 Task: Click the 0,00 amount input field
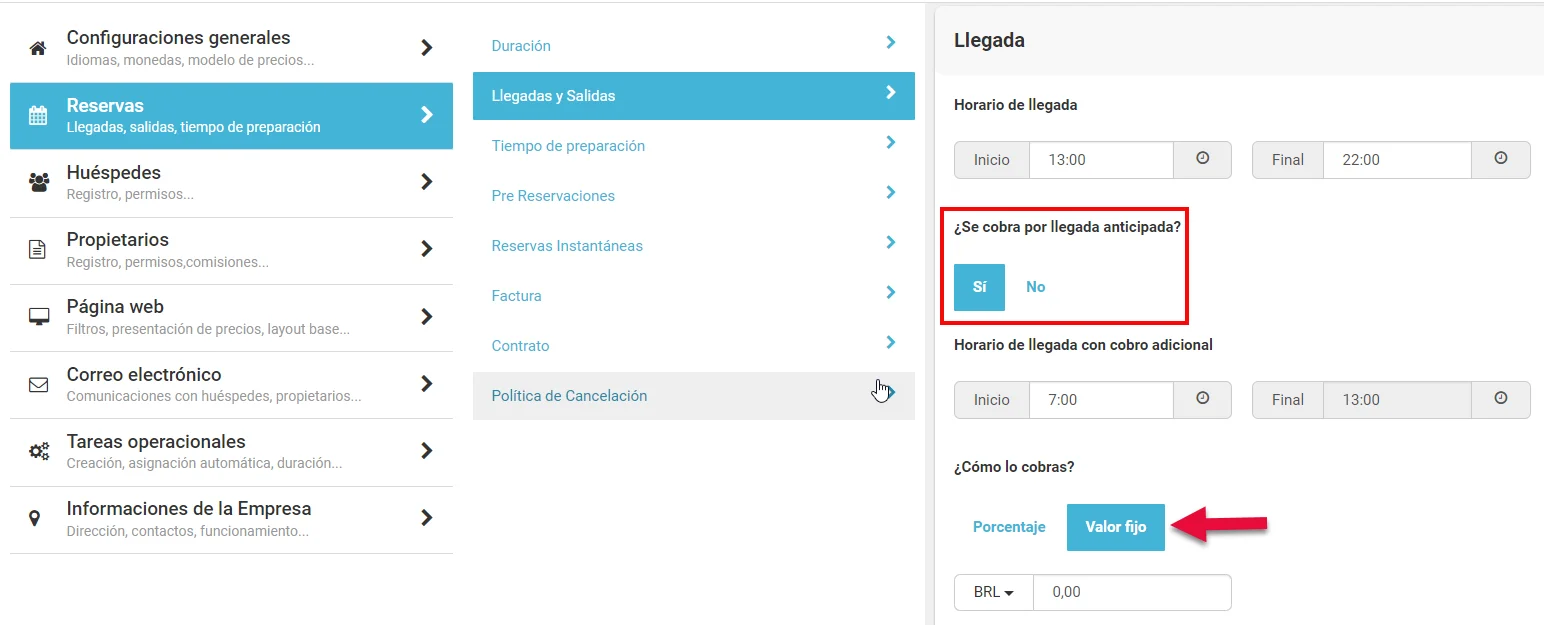click(1132, 592)
